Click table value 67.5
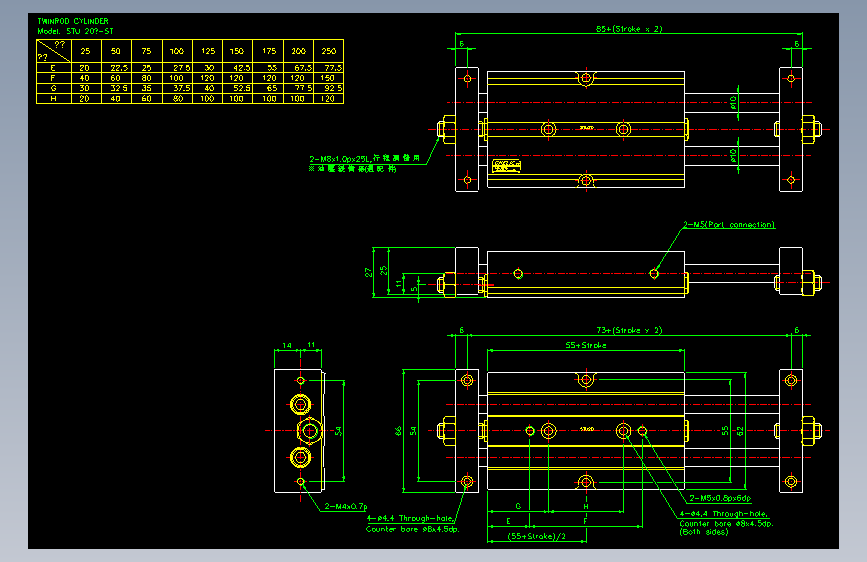867x562 pixels. pyautogui.click(x=303, y=68)
